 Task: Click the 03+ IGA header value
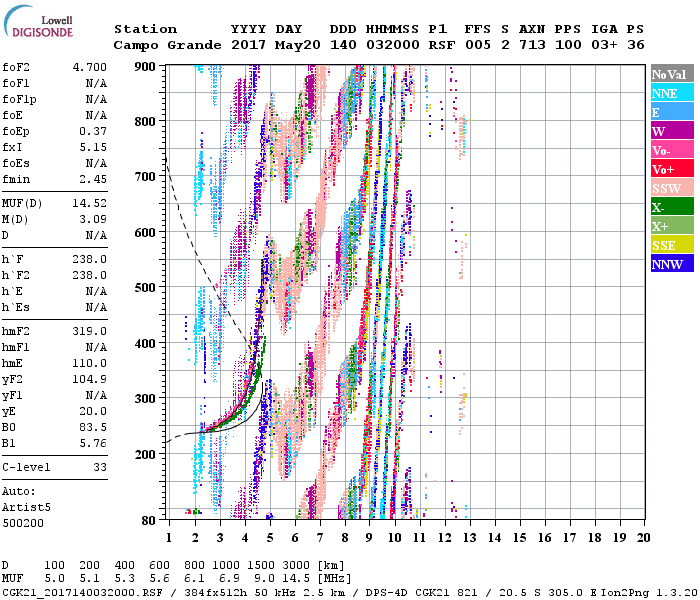604,45
